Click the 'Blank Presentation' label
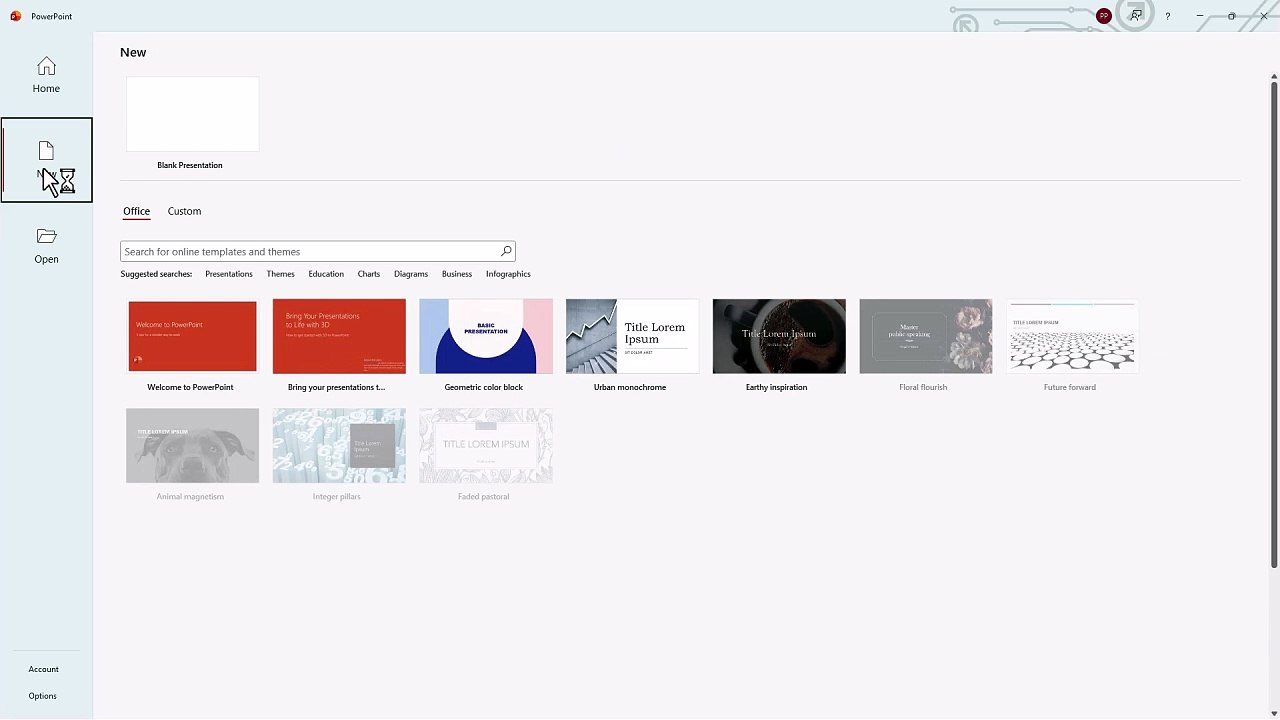 [x=190, y=165]
